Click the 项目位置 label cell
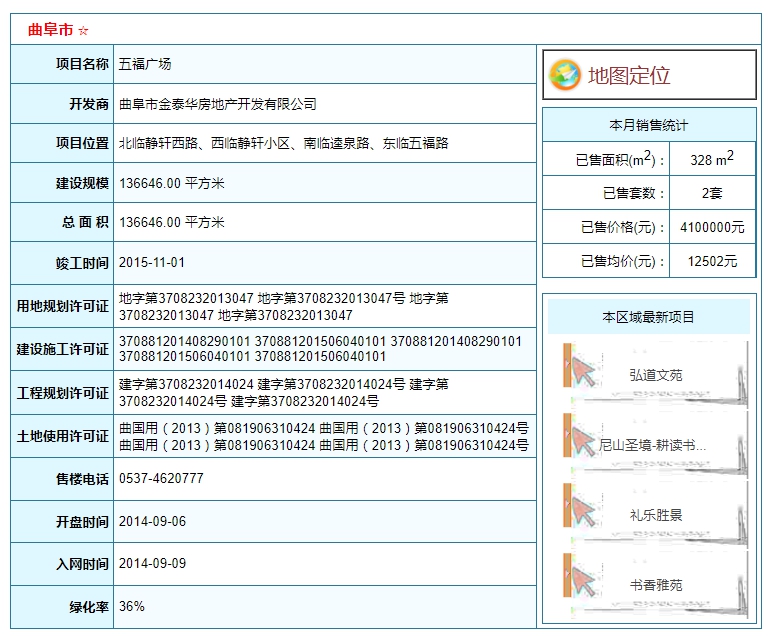The width and height of the screenshot is (772, 637). point(62,143)
